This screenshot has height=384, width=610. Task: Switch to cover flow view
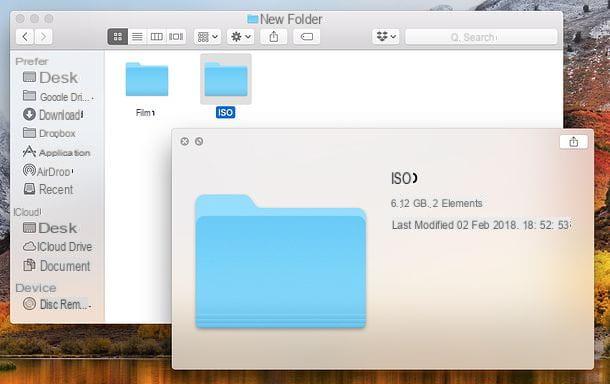pyautogui.click(x=176, y=37)
